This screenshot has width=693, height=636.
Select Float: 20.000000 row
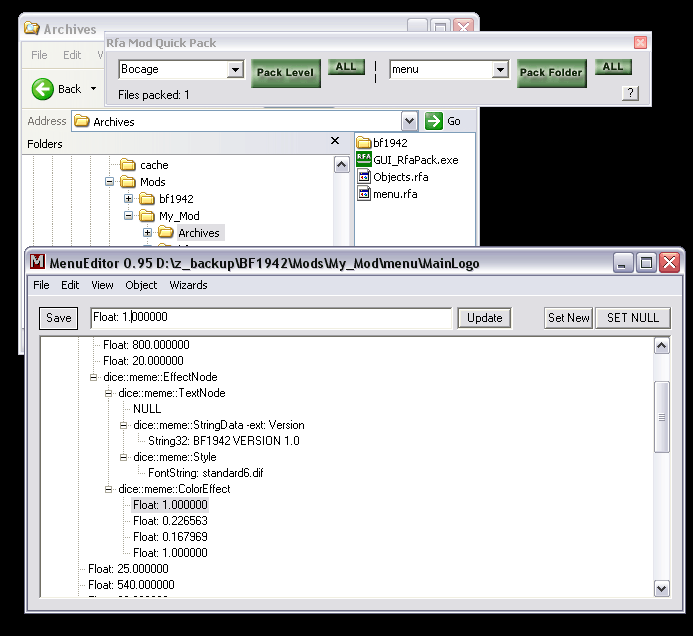click(x=143, y=361)
